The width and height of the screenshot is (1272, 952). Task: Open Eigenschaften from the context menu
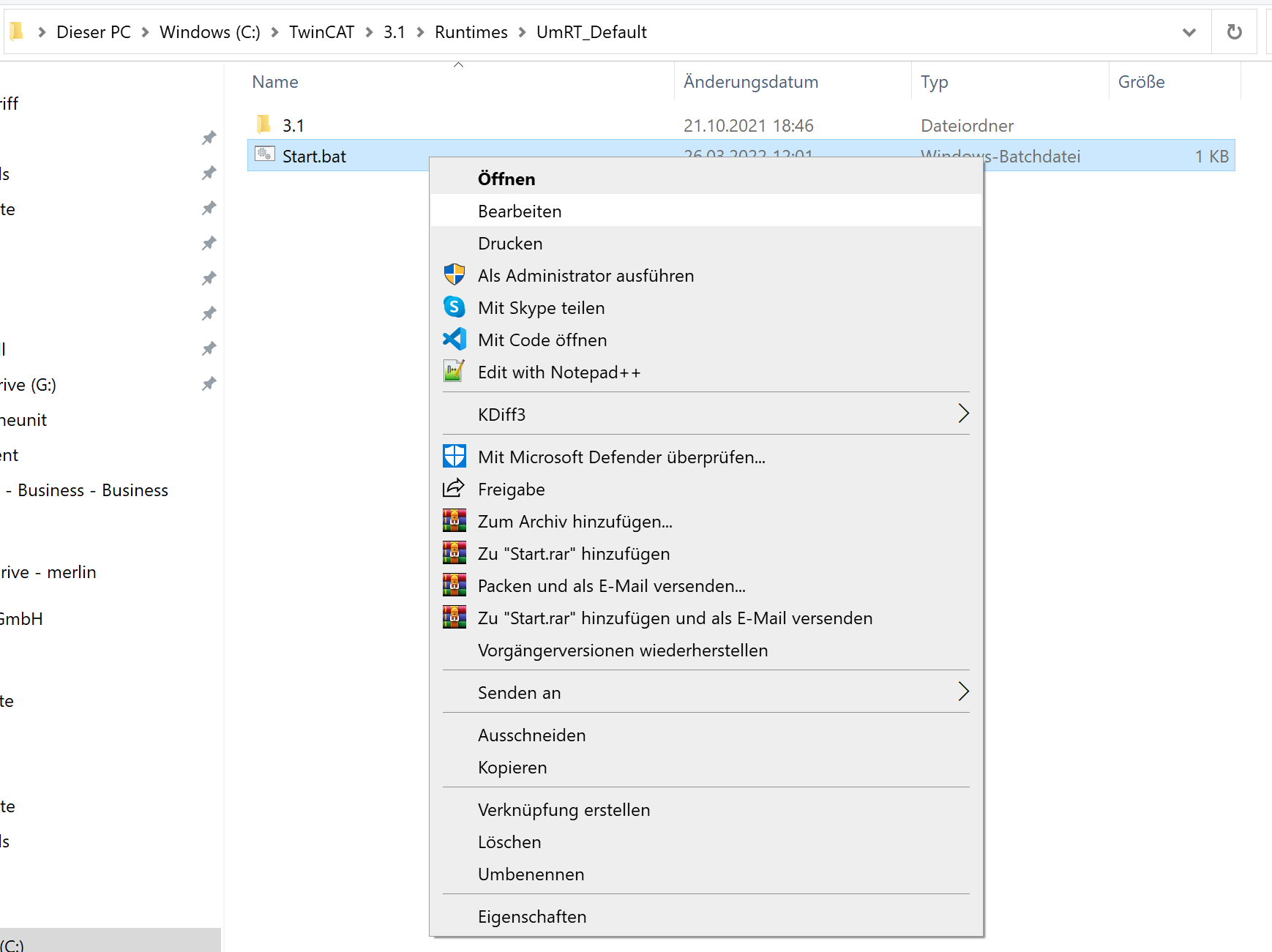[706, 916]
